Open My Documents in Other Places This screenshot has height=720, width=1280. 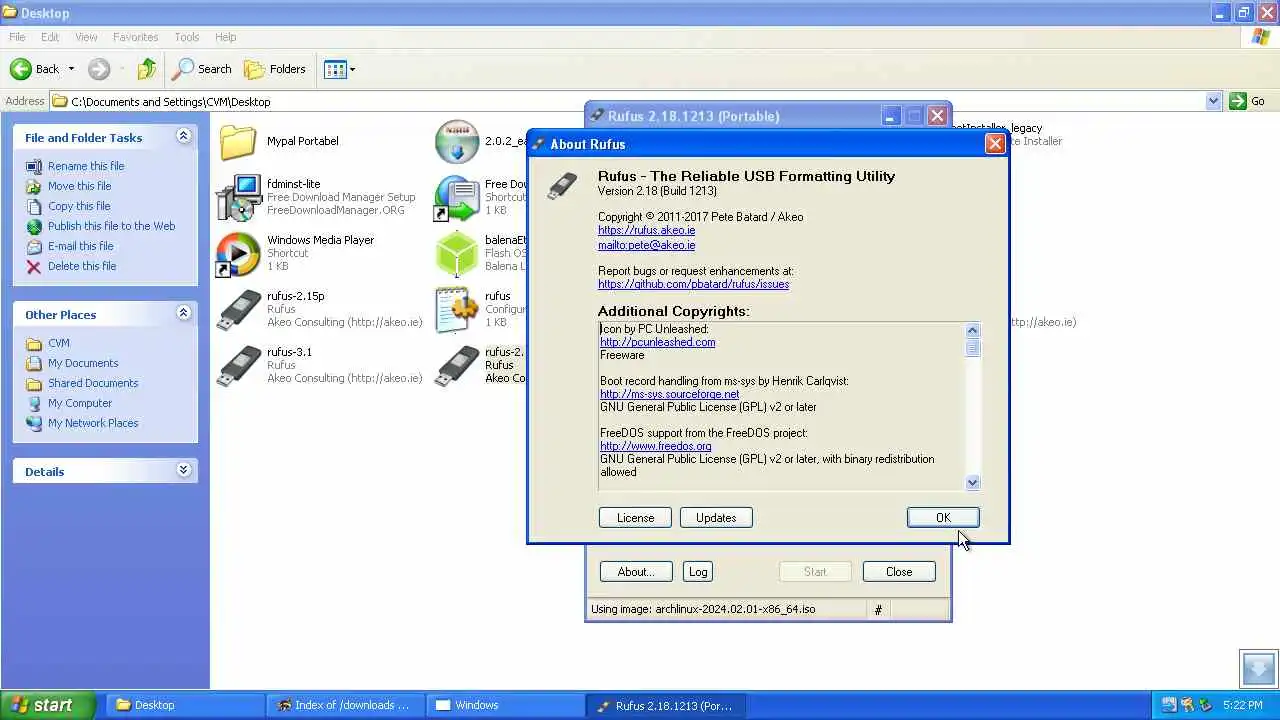[83, 363]
